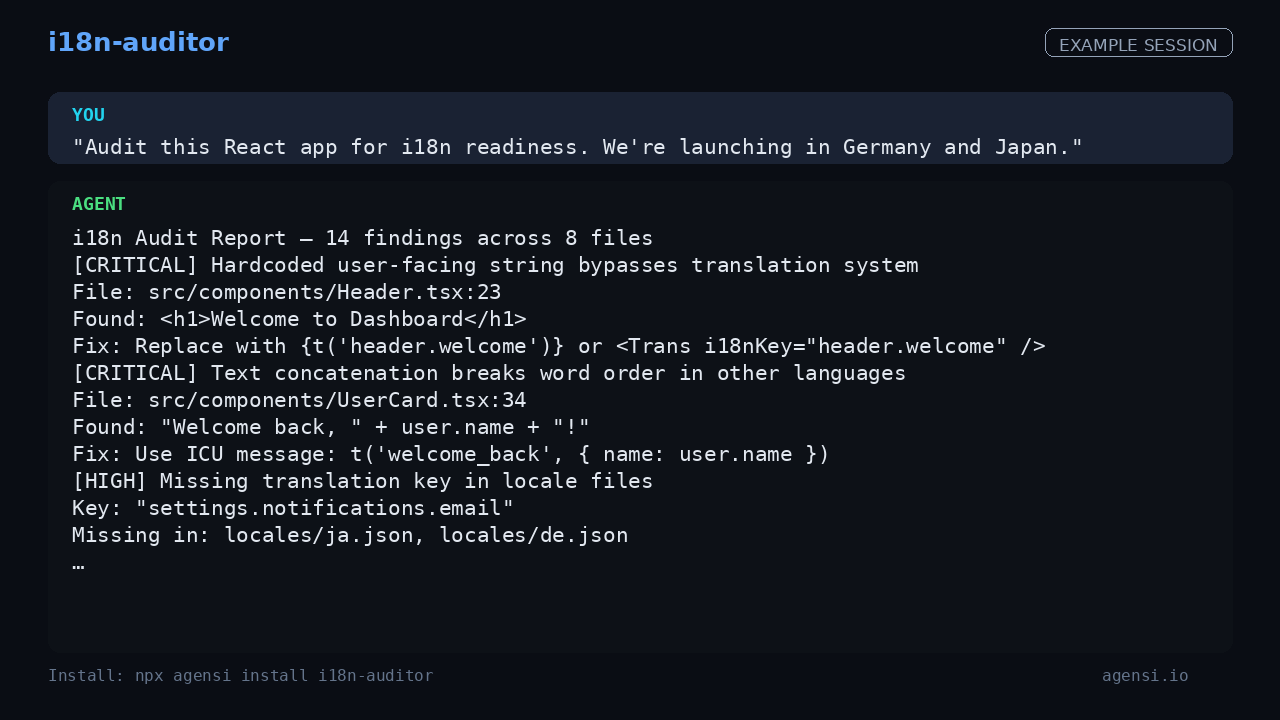Click the i18n-auditor title

[138, 43]
